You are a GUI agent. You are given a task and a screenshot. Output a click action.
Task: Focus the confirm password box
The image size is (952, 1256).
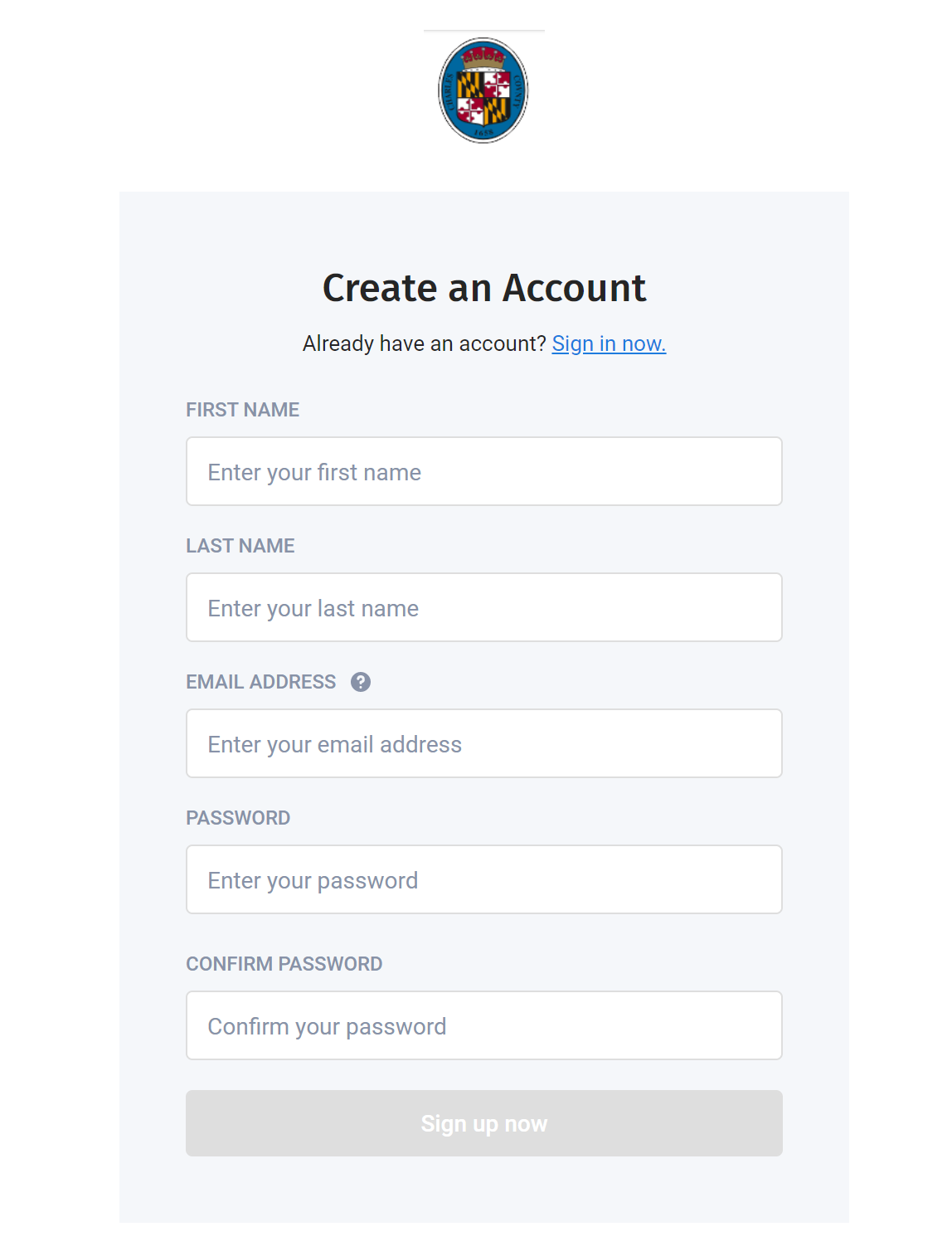pyautogui.click(x=483, y=1025)
